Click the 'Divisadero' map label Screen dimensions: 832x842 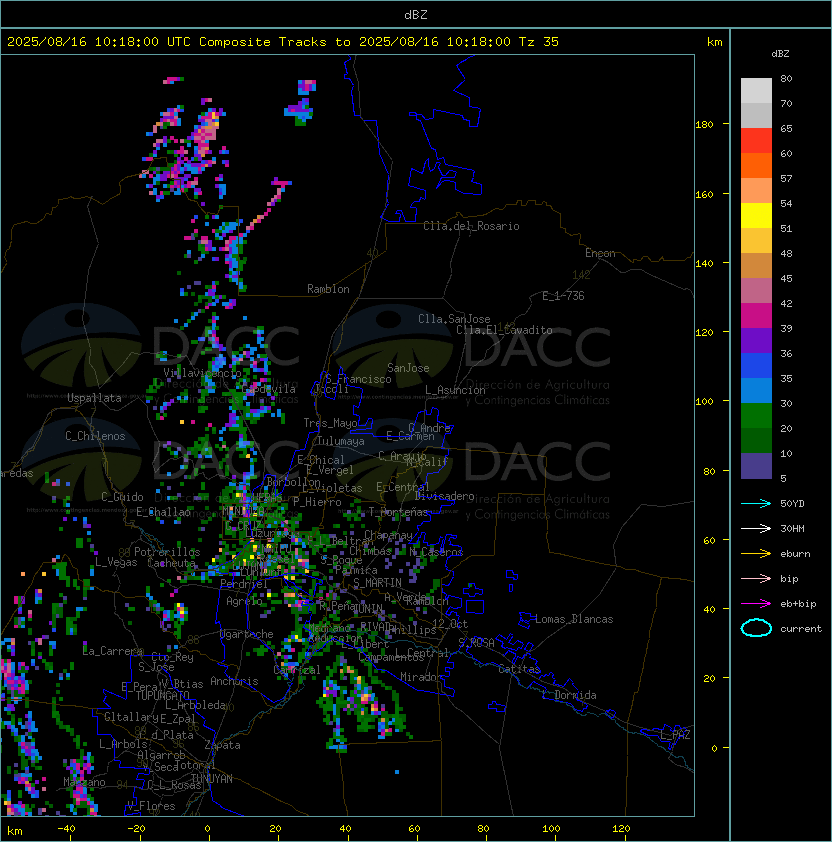pyautogui.click(x=444, y=496)
